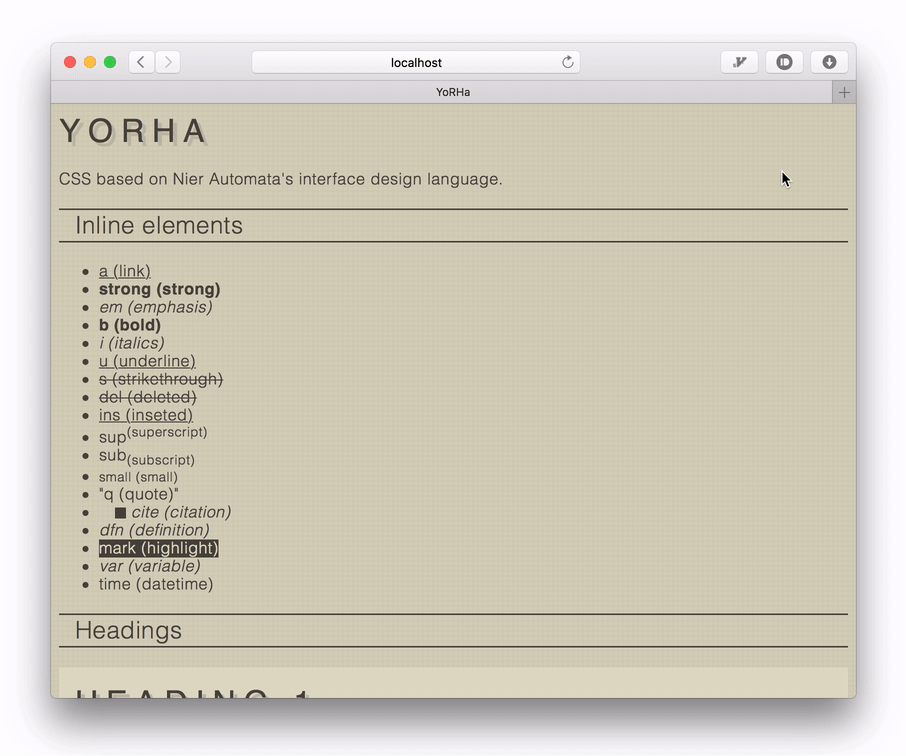Click the 'del (deleted)' text
This screenshot has height=756, width=906.
pyautogui.click(x=147, y=397)
